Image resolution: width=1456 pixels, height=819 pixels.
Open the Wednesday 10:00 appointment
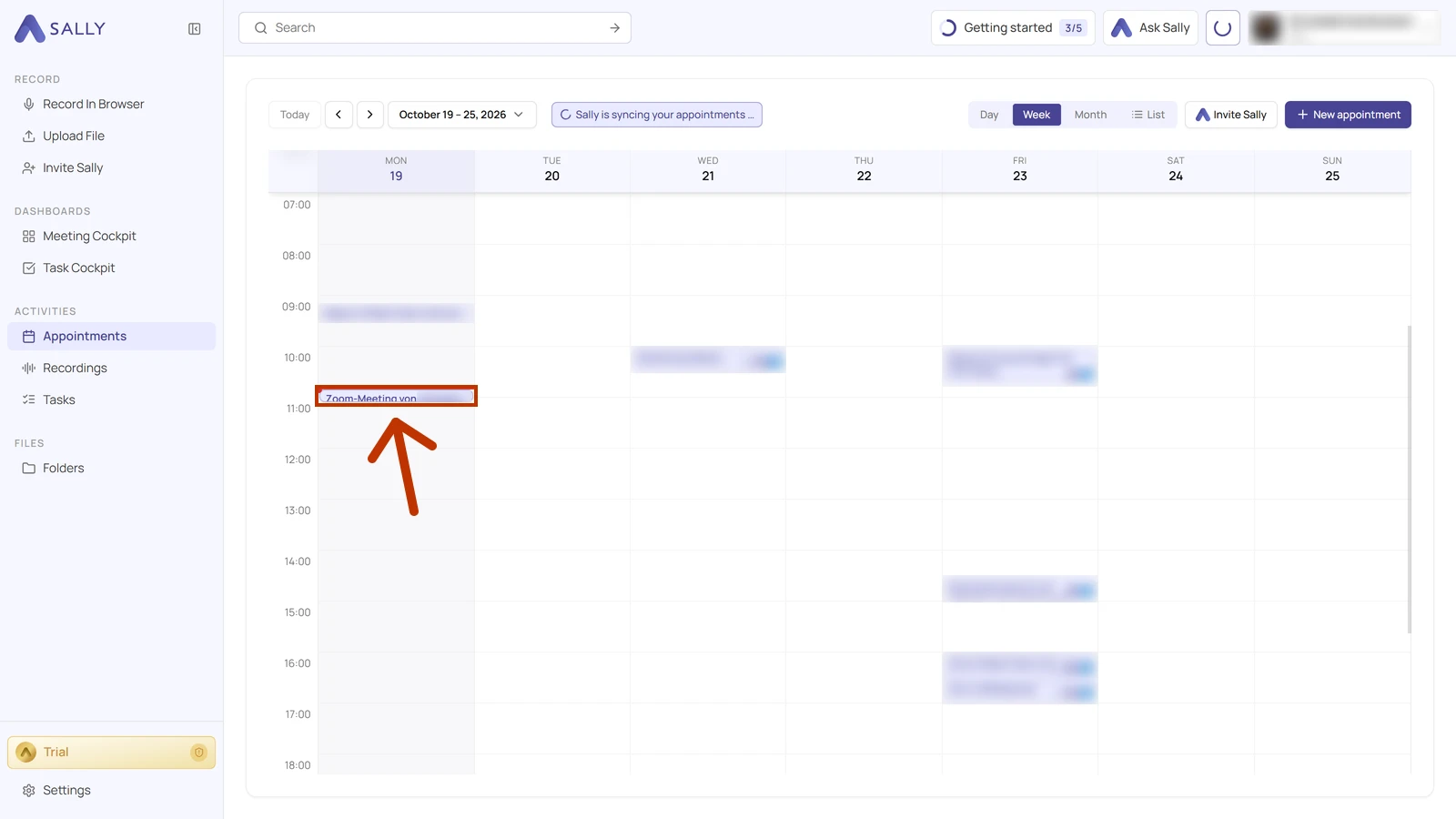[x=708, y=360]
